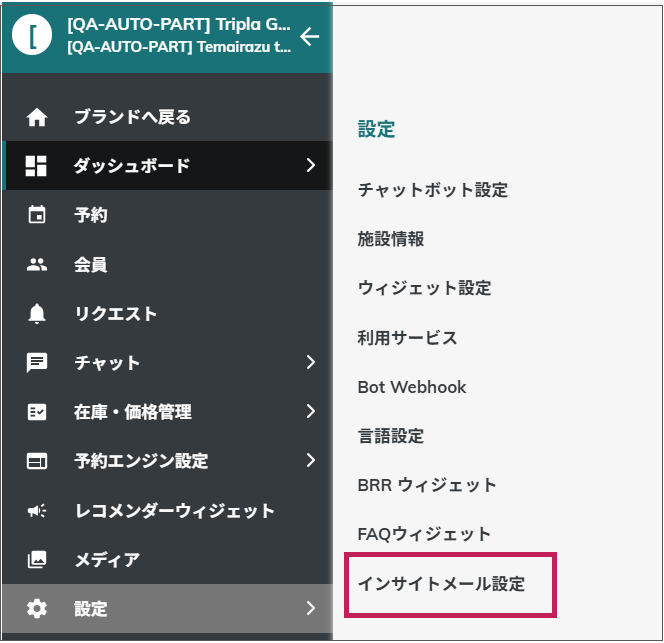
Task: Click the photo library icon beside メディア
Action: click(37, 560)
